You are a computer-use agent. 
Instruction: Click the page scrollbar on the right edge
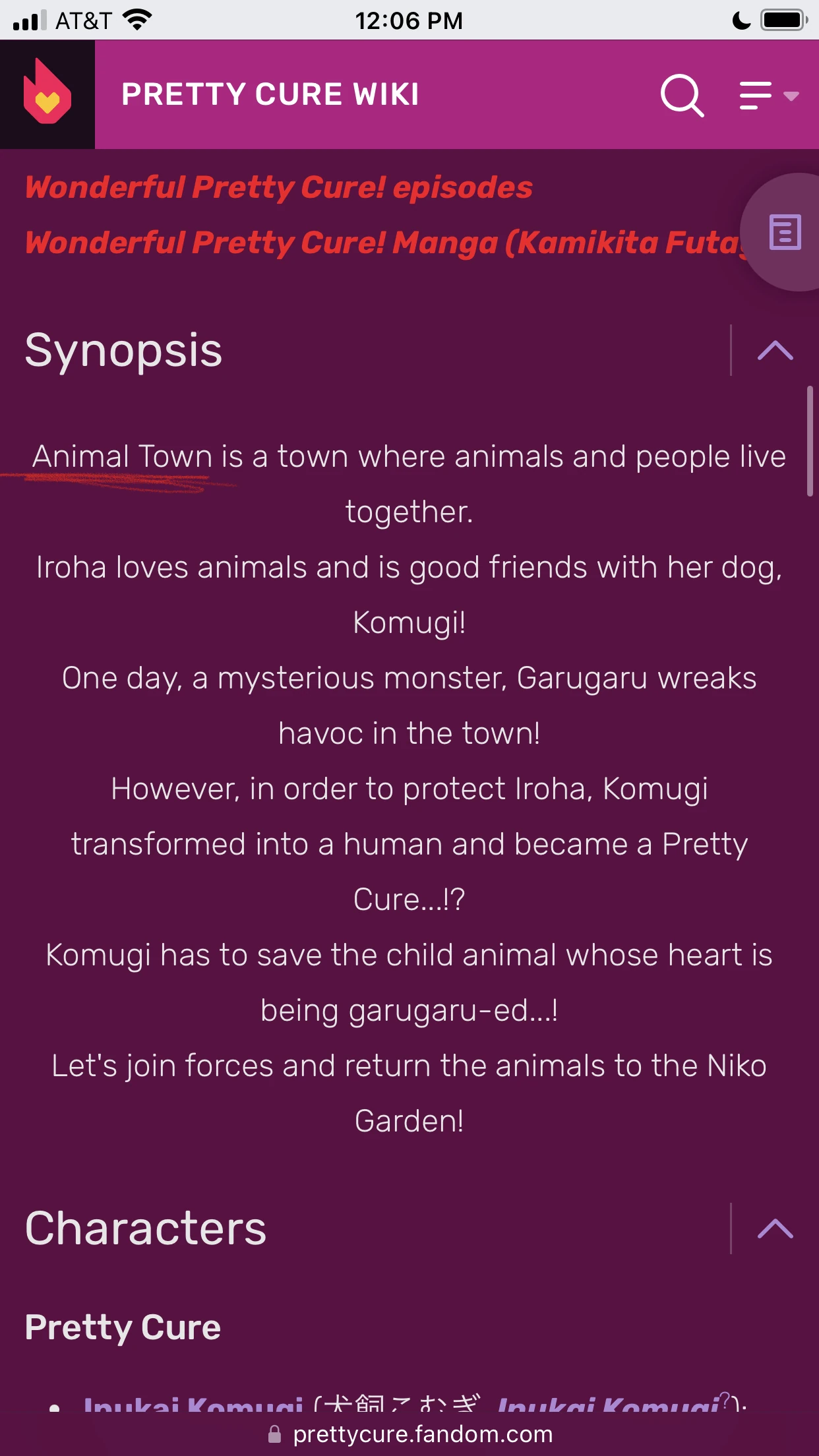(810, 440)
